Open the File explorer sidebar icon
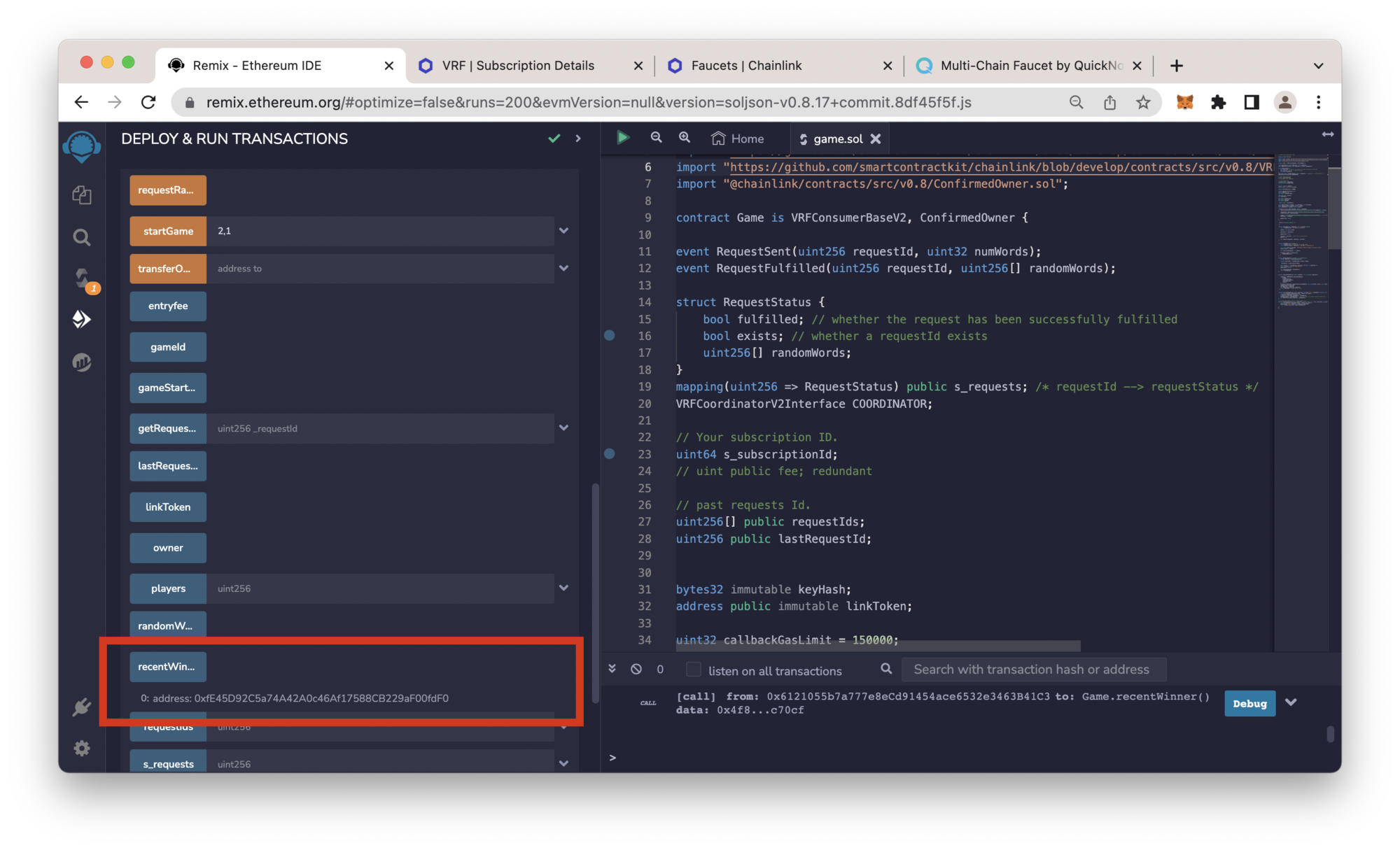Screen dimensions: 1400x850 click(x=82, y=195)
